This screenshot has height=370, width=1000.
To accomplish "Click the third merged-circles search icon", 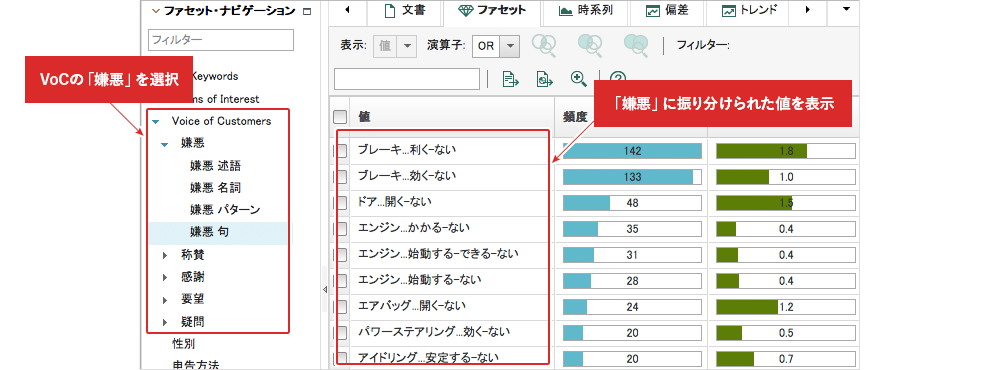I will tap(636, 45).
